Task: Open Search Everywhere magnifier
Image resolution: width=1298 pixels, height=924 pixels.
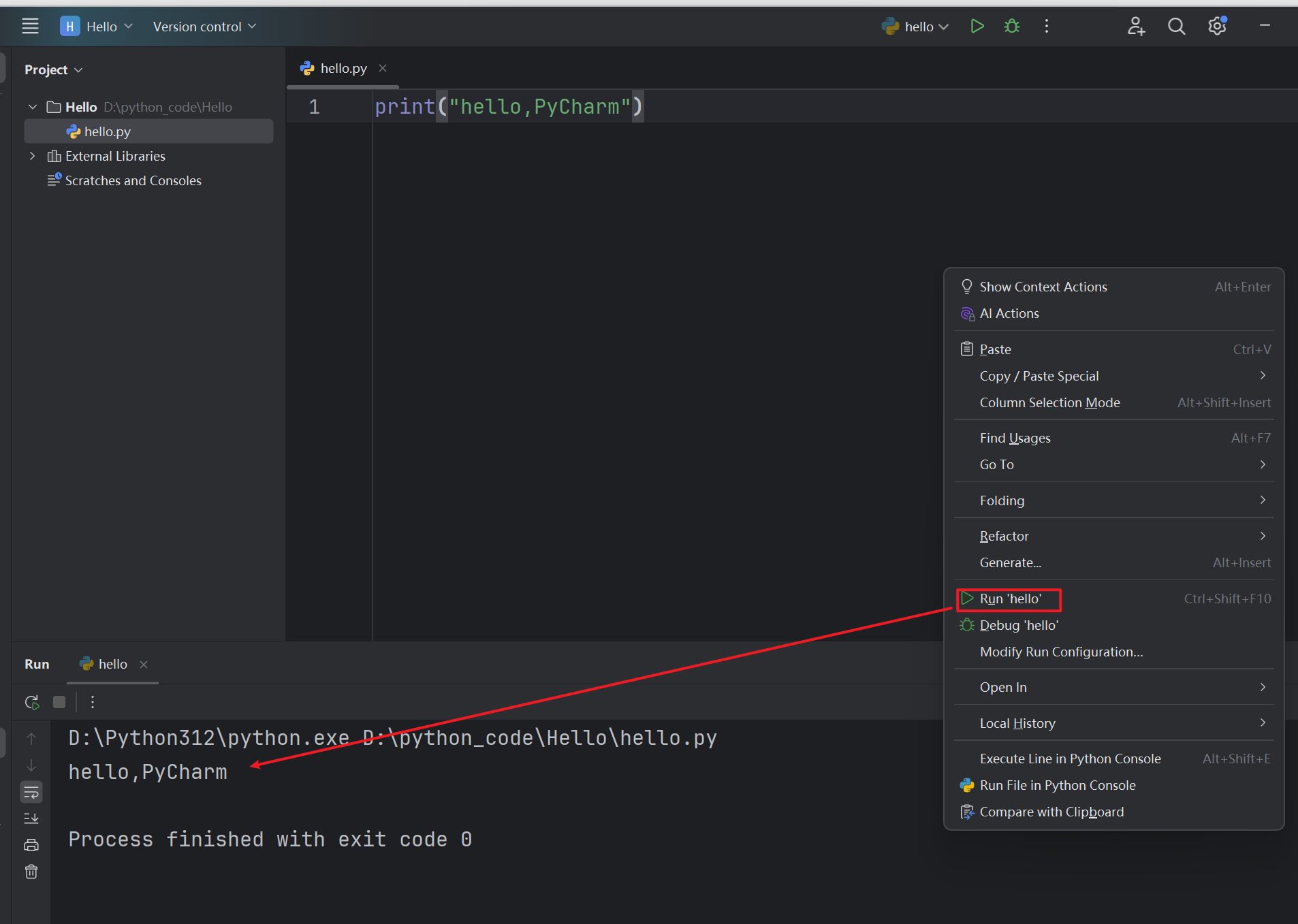Action: 1176,26
